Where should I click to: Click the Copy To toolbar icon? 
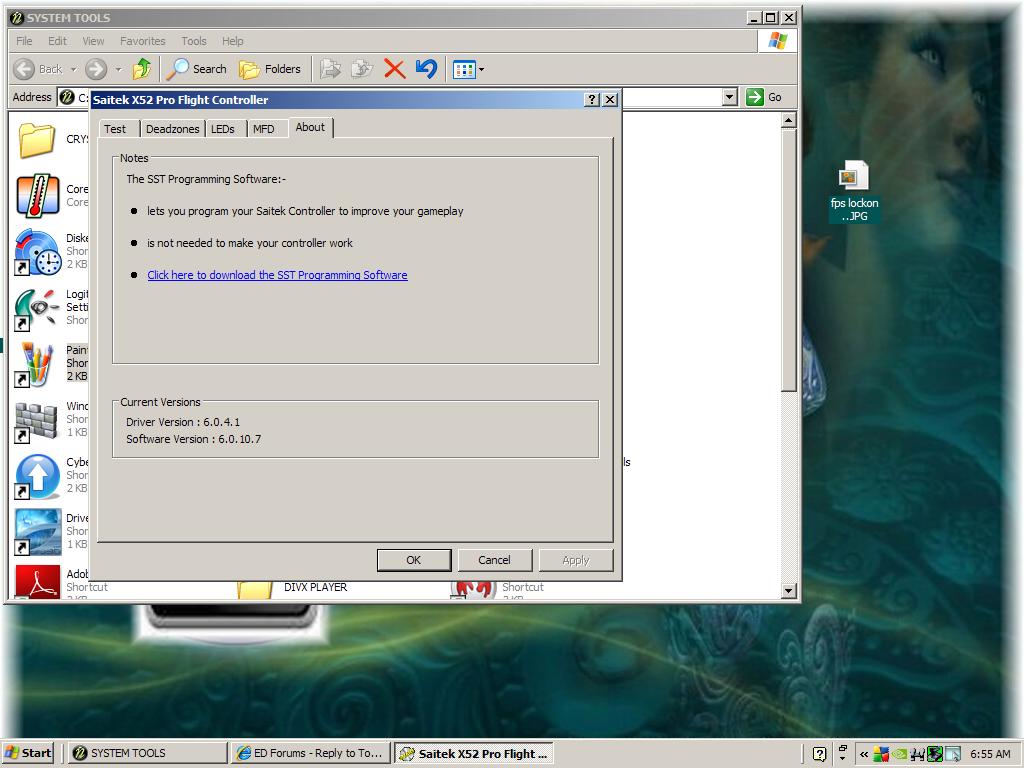[361, 69]
